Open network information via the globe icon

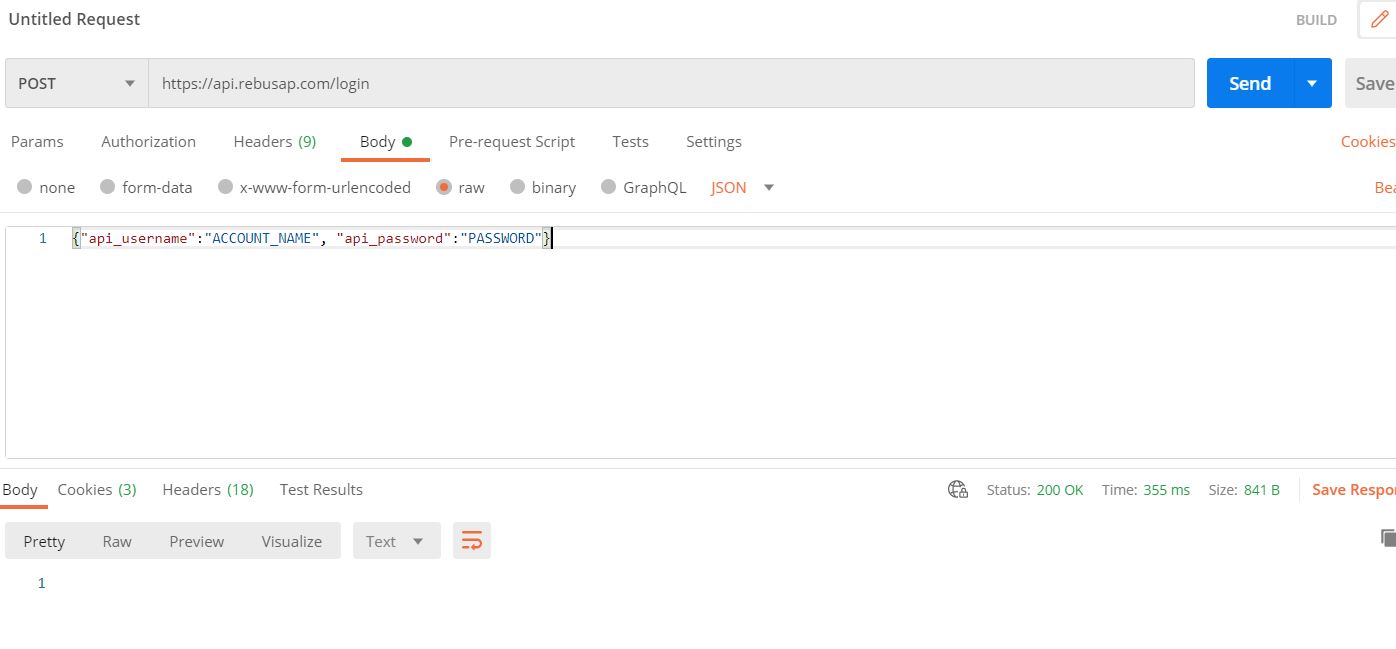[x=957, y=489]
